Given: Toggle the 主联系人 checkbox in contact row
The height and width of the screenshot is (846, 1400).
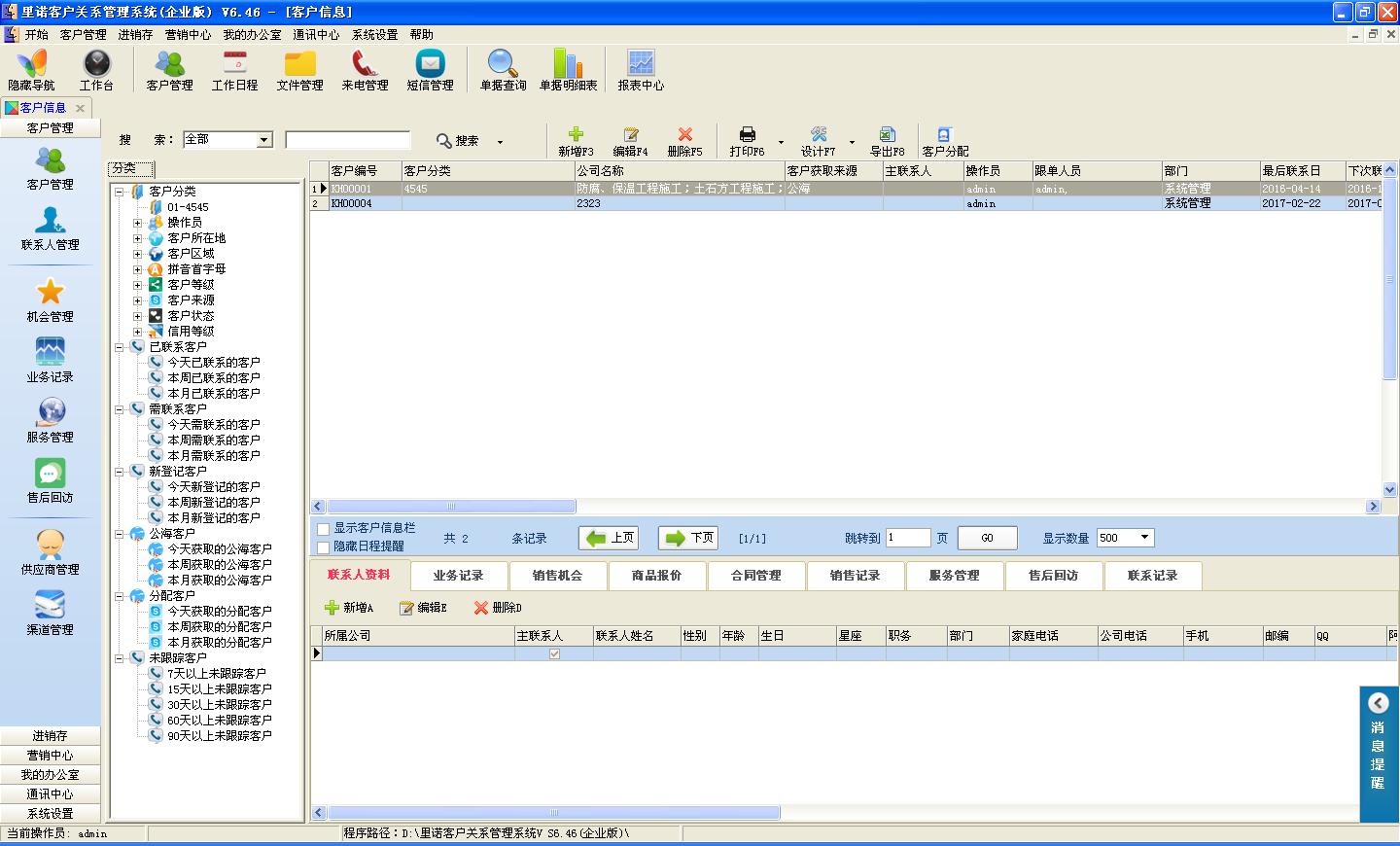Looking at the screenshot, I should (x=554, y=654).
